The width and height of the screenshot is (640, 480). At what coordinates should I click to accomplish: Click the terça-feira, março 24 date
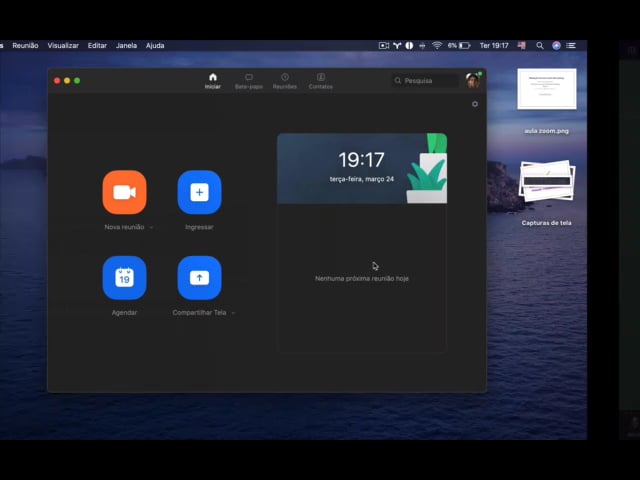pos(362,179)
